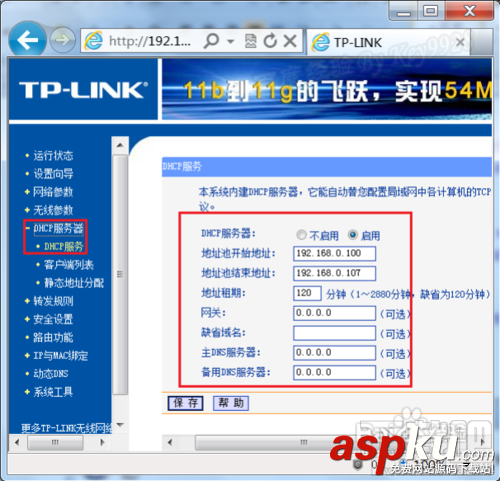
Task: Click sidebar horizontal scrollbar thumb
Action: coord(55,442)
